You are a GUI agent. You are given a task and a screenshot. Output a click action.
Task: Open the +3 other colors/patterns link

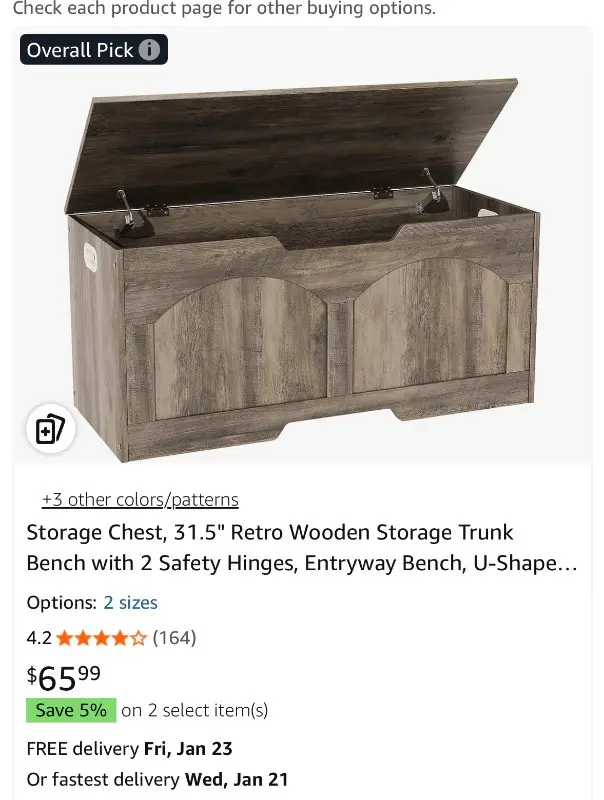(140, 499)
